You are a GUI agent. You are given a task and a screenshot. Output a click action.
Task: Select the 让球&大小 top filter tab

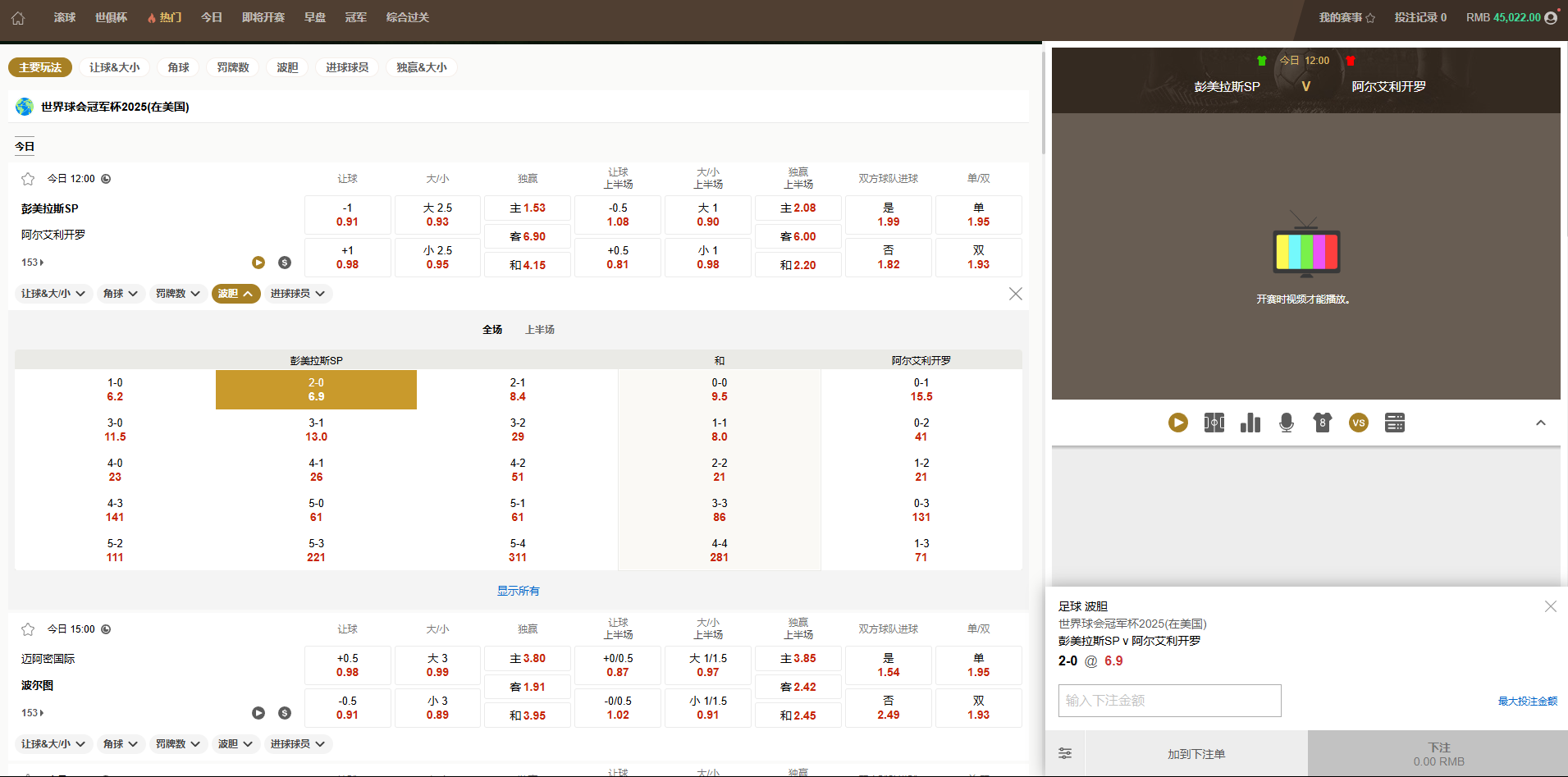(x=115, y=67)
